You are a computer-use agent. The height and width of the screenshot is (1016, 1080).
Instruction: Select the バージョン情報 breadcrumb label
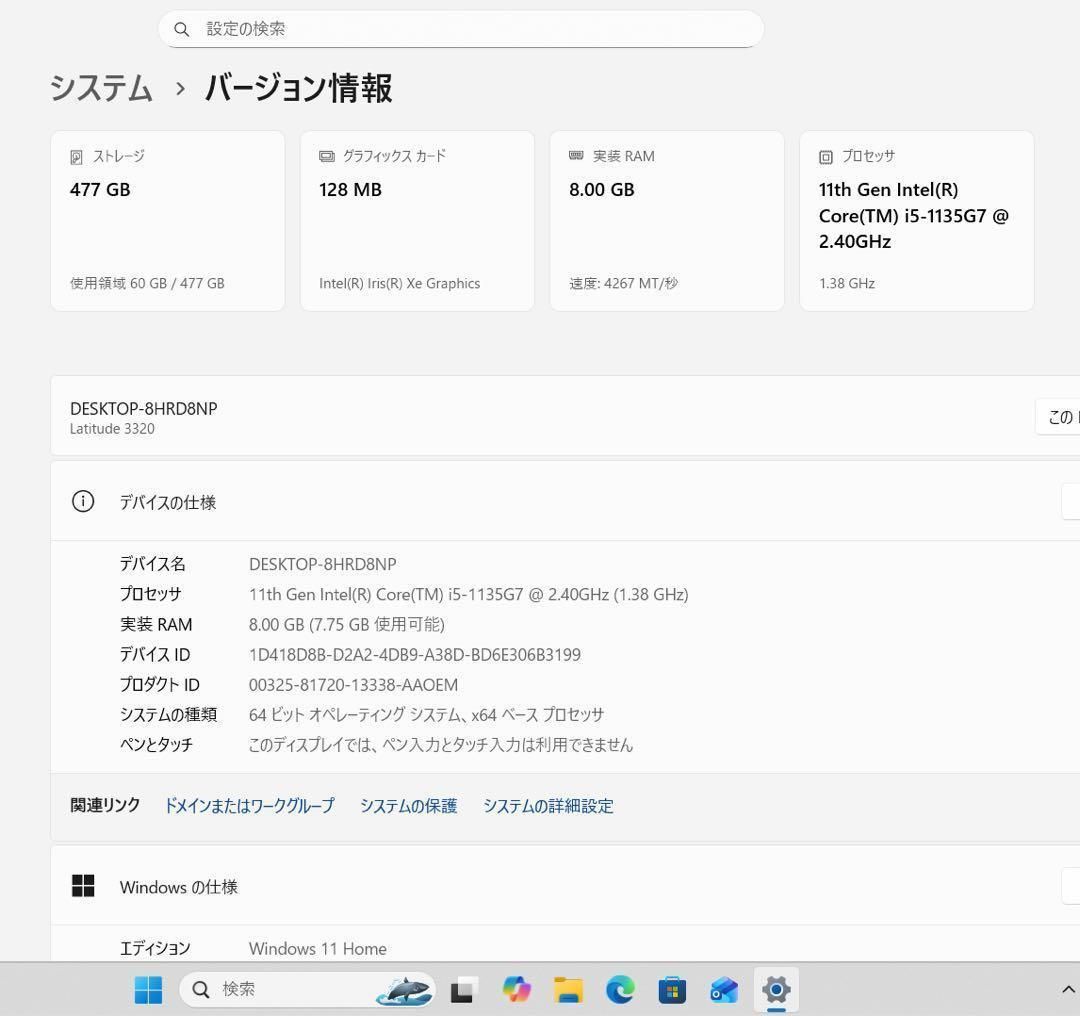click(x=297, y=89)
